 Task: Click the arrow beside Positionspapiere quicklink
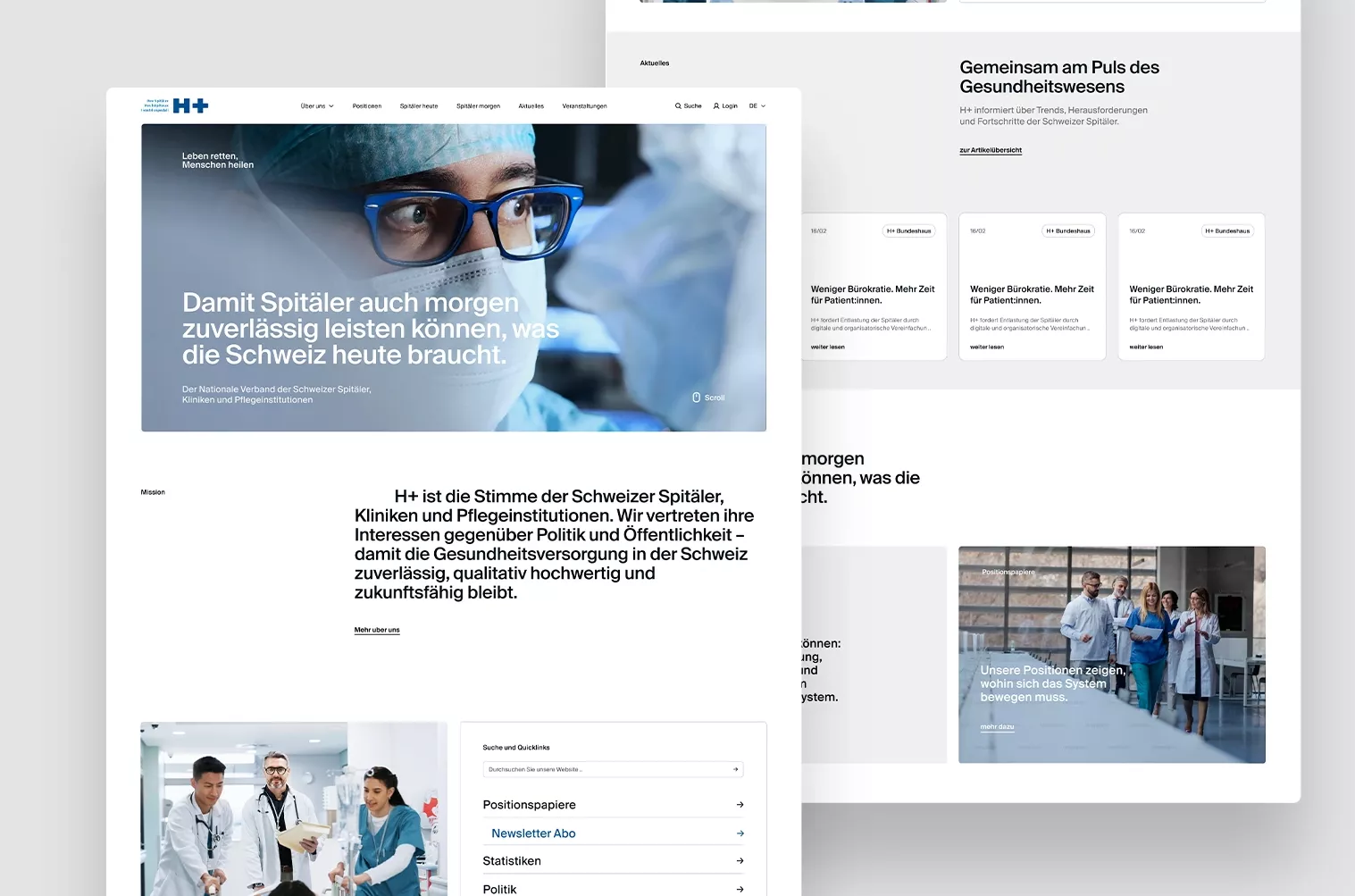point(740,805)
